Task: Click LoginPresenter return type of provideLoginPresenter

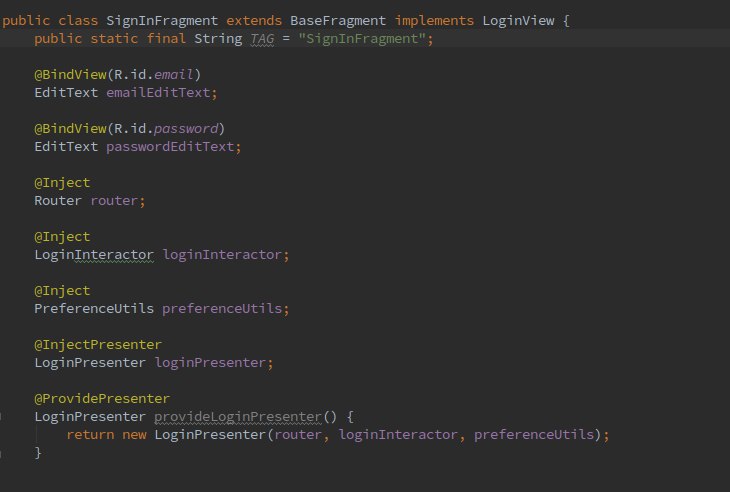Action: 90,417
